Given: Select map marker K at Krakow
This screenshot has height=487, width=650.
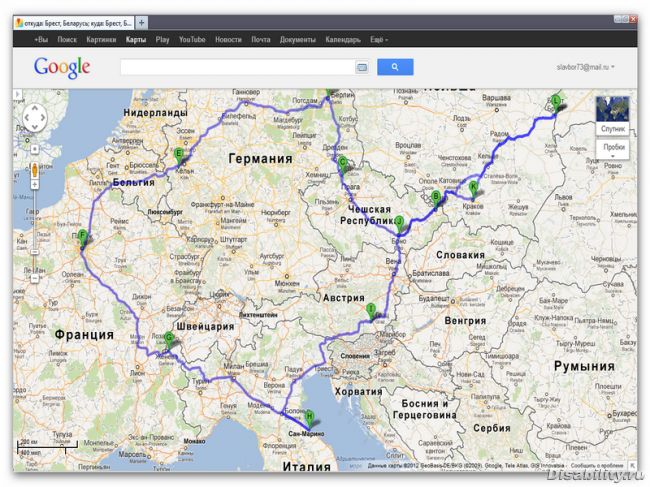Looking at the screenshot, I should (473, 189).
